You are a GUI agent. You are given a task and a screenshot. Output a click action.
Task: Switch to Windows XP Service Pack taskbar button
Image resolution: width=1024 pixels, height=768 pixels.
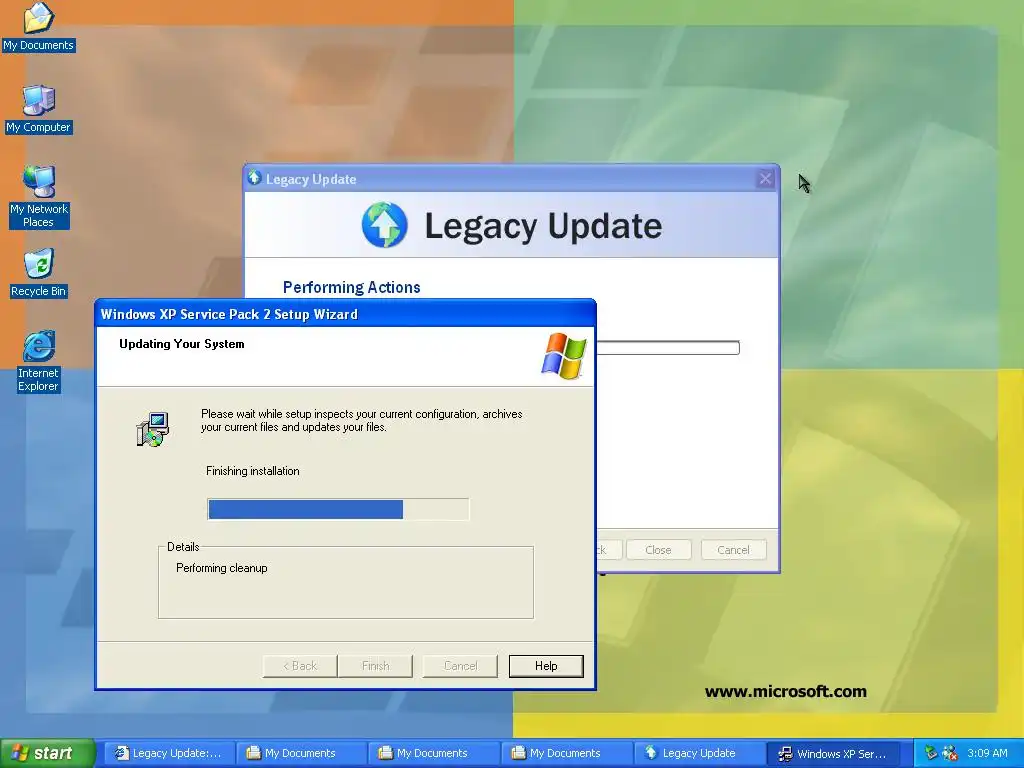point(832,753)
